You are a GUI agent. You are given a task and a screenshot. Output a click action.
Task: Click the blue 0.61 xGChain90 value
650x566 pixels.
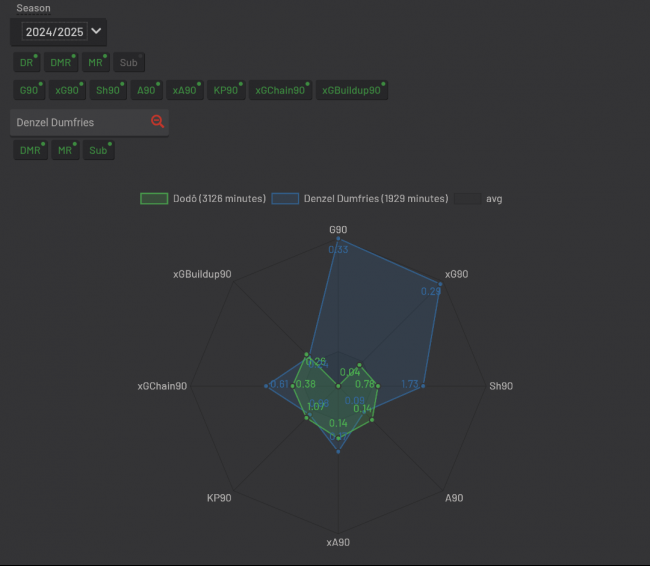[x=279, y=384]
